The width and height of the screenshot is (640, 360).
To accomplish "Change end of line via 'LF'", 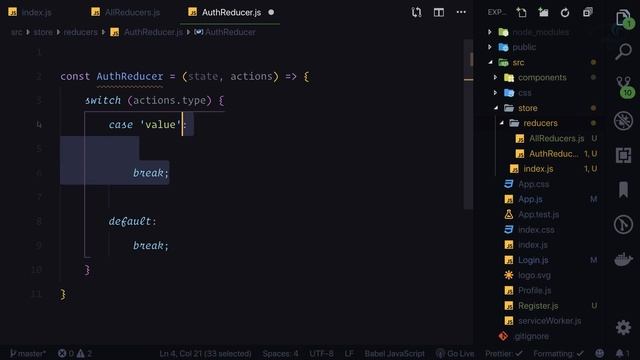I will coord(349,353).
